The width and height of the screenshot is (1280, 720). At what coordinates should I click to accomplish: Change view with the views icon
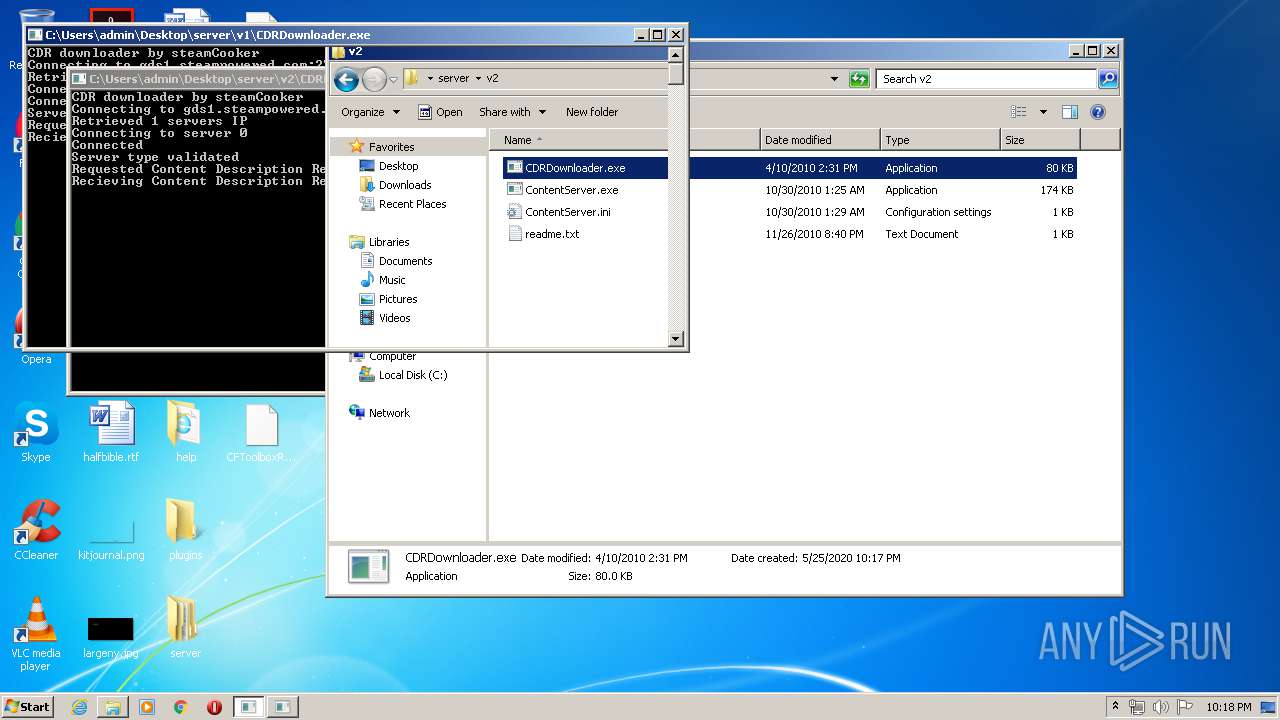click(1019, 112)
